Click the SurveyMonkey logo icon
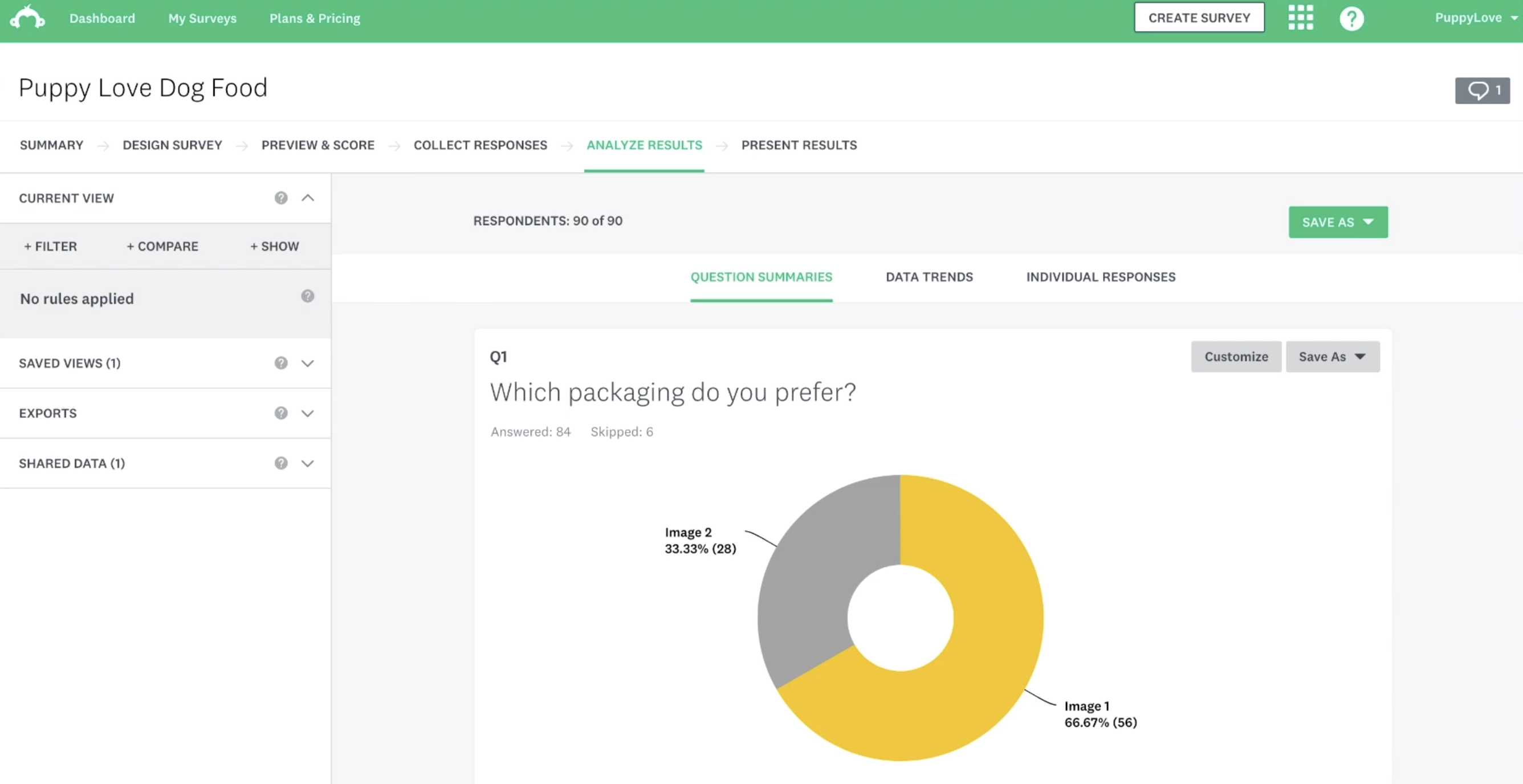Screen dimensions: 1523x784 27,18
